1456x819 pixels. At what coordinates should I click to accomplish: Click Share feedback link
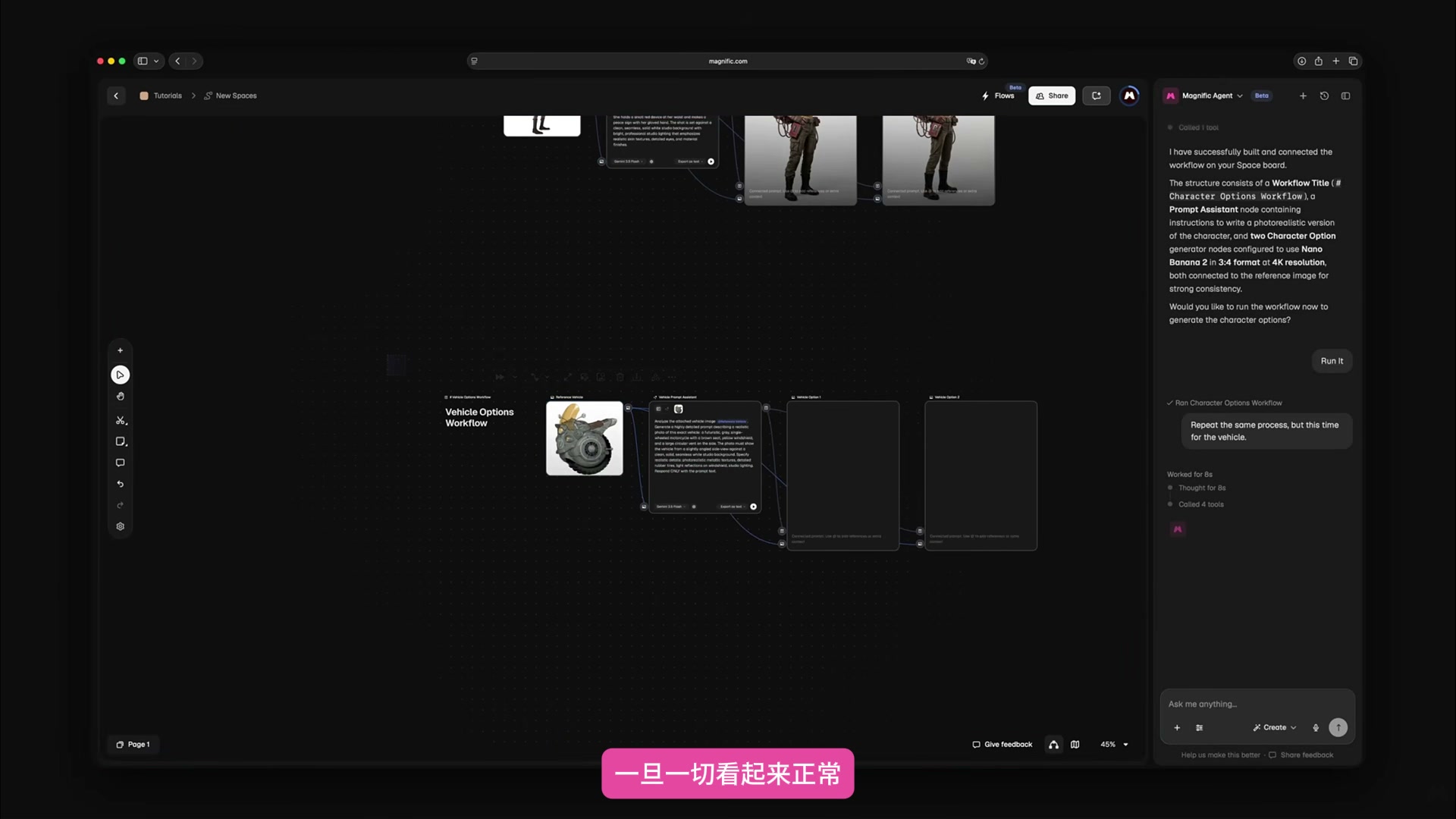(x=1301, y=755)
